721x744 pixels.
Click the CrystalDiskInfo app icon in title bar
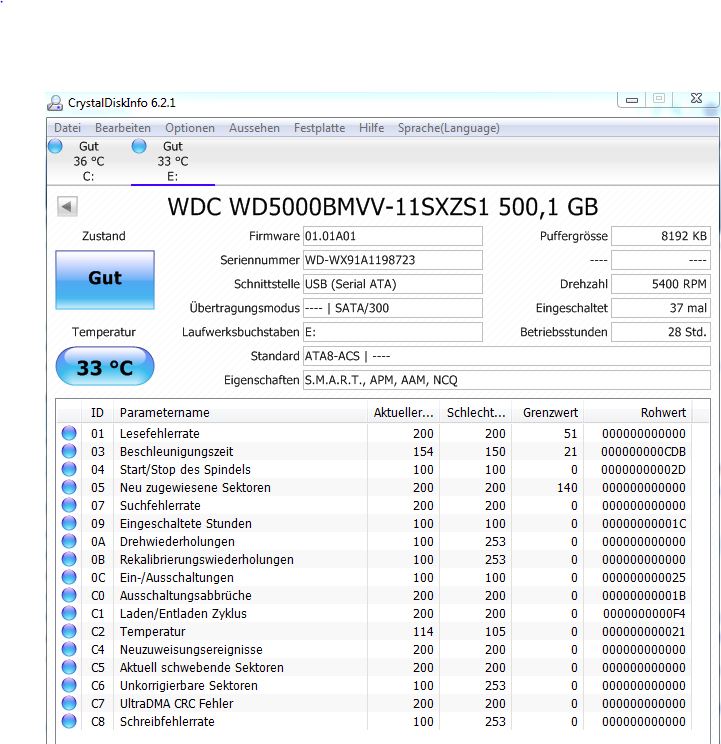coord(55,103)
